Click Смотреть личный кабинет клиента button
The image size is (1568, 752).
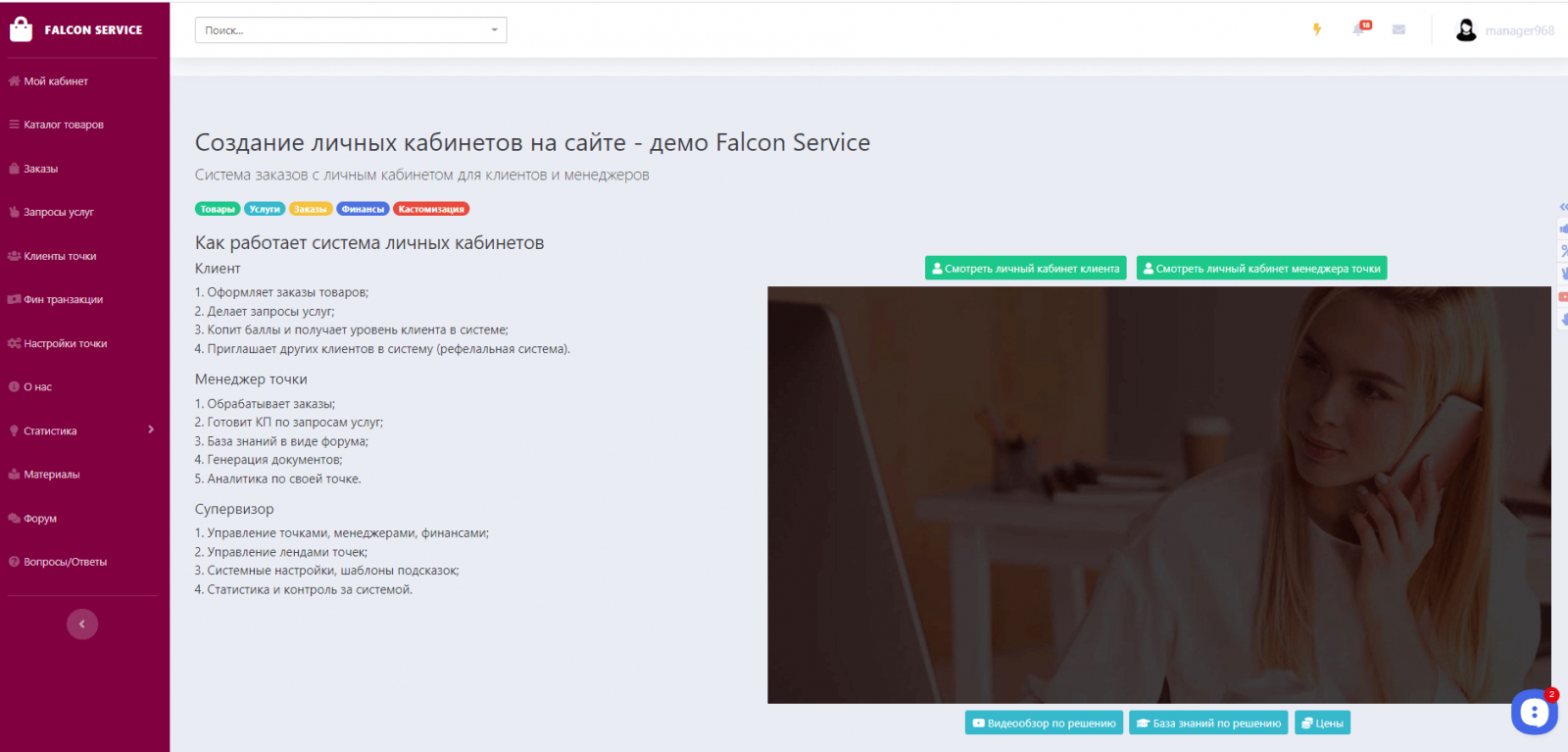tap(1025, 268)
